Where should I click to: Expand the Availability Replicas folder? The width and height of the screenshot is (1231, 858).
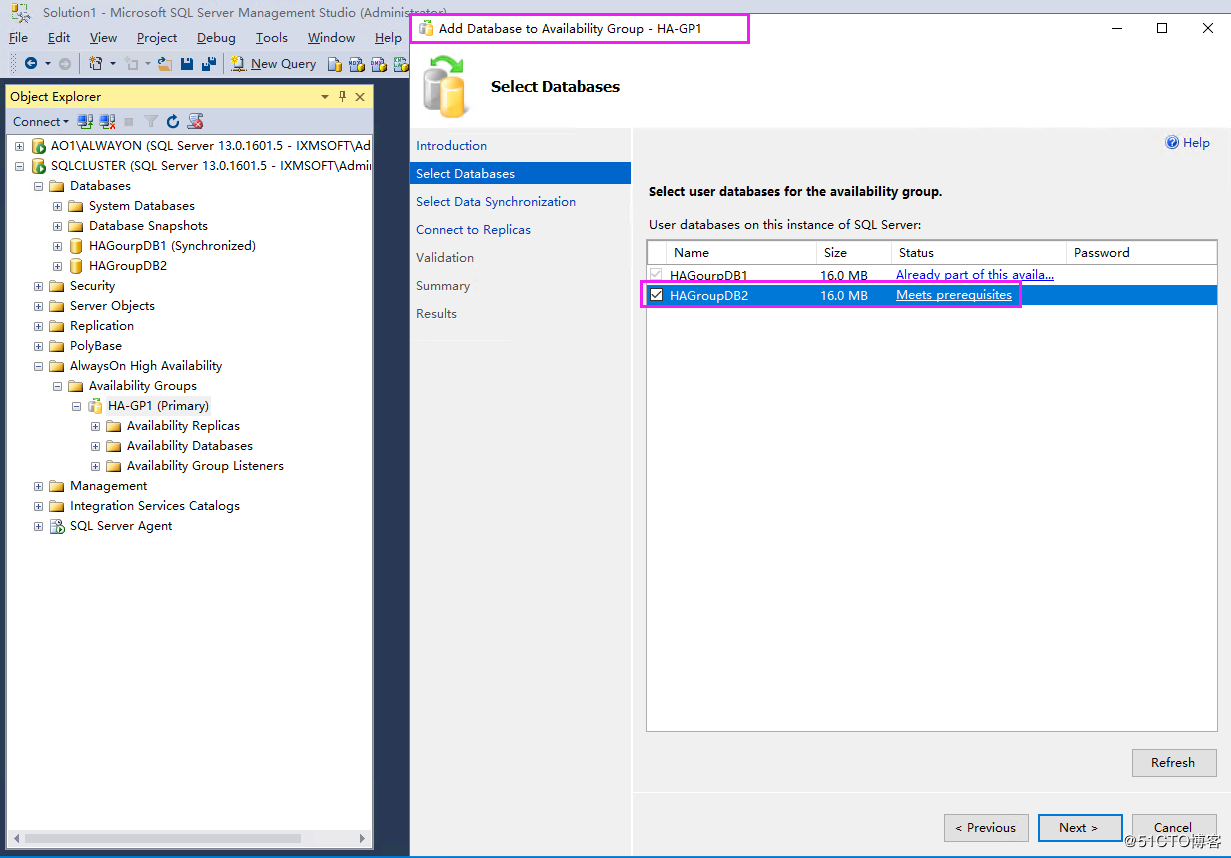pos(94,425)
